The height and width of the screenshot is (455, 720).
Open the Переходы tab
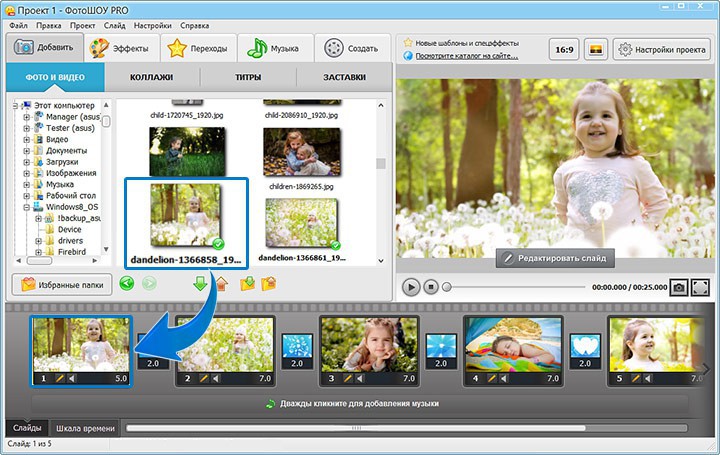point(199,48)
